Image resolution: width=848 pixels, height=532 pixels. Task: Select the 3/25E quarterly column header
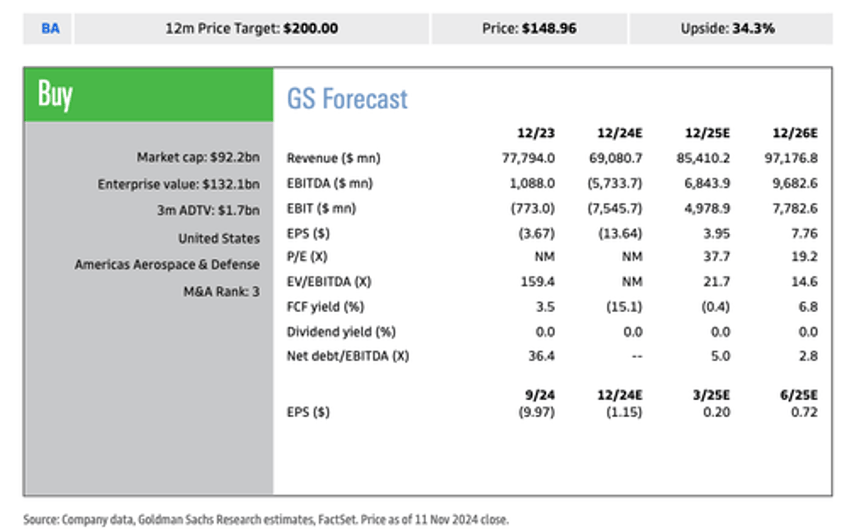click(x=711, y=395)
